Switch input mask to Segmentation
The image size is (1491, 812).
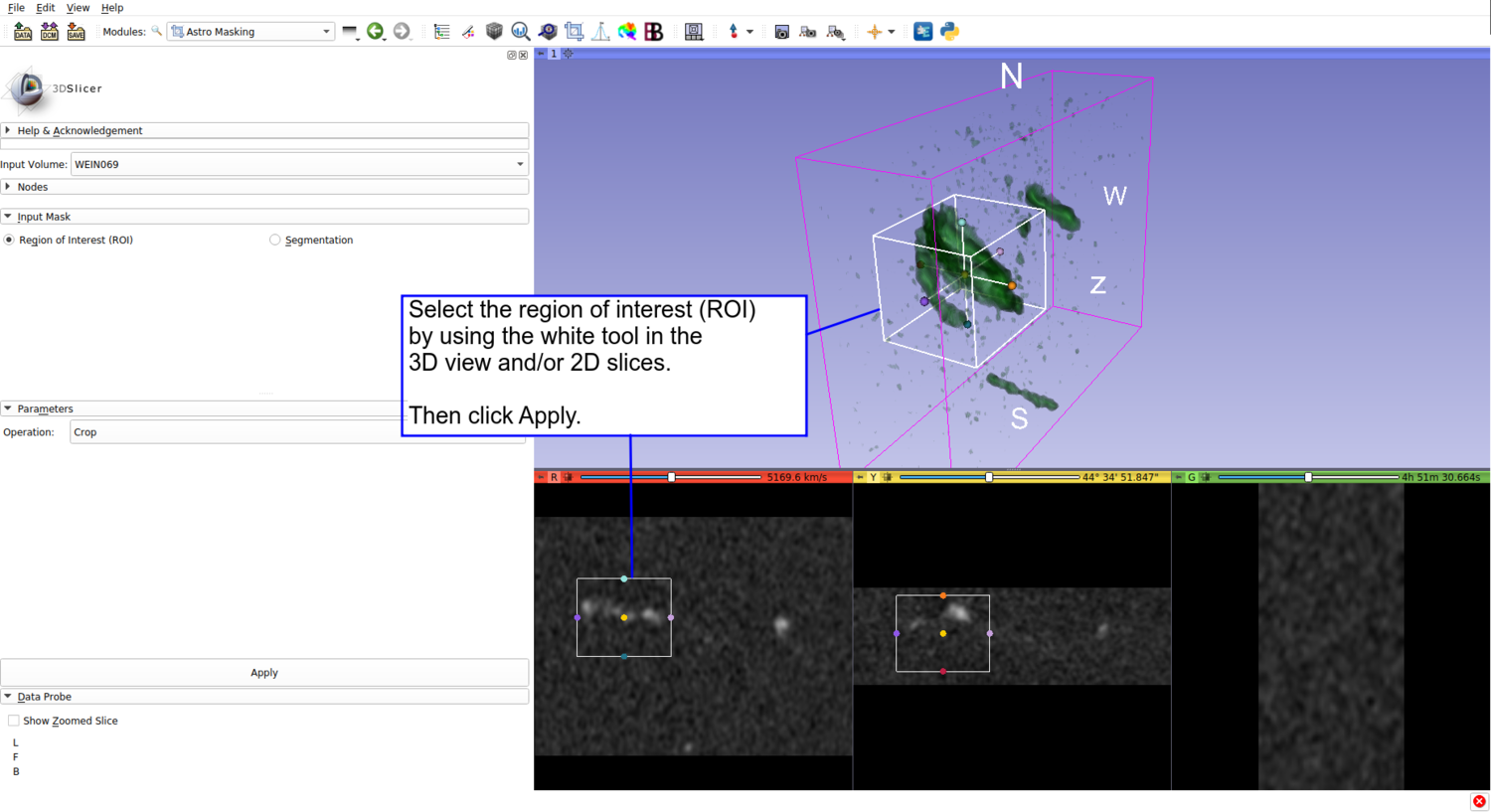pos(274,240)
